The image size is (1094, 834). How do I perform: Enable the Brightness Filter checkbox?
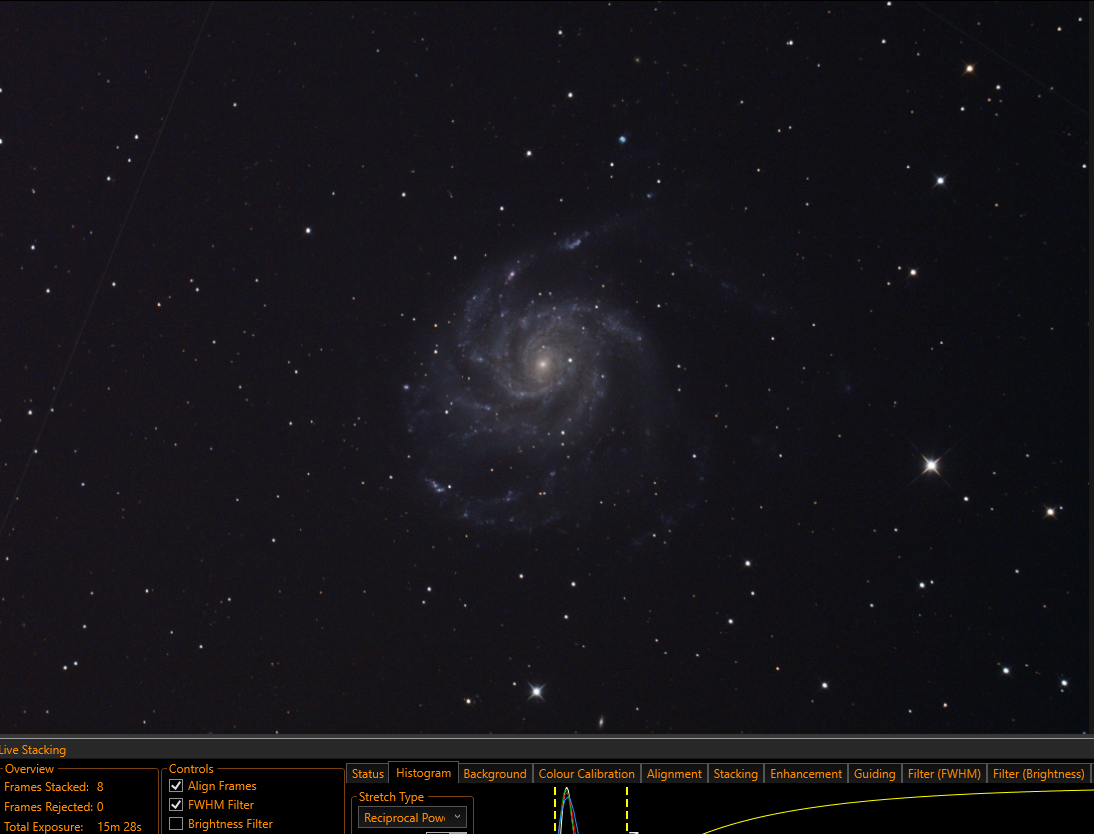(x=176, y=824)
